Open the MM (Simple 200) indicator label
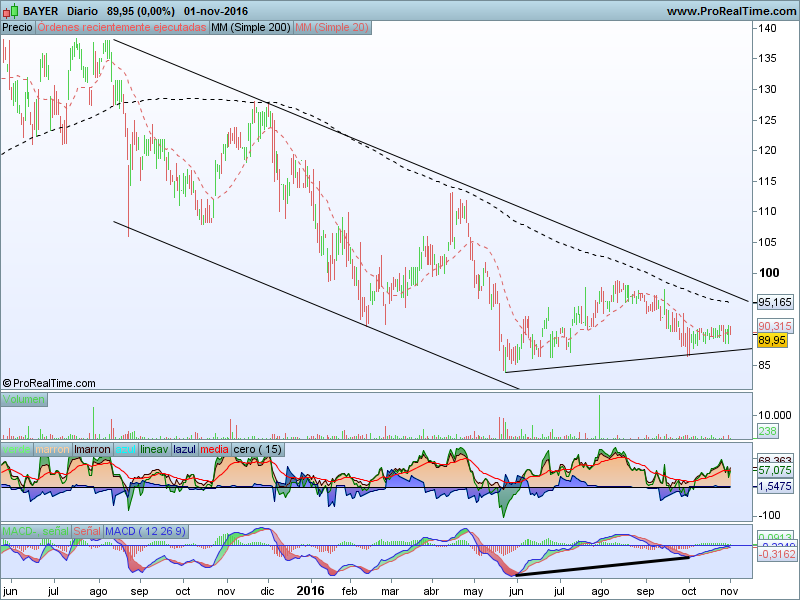Viewport: 800px width, 600px height. coord(250,27)
